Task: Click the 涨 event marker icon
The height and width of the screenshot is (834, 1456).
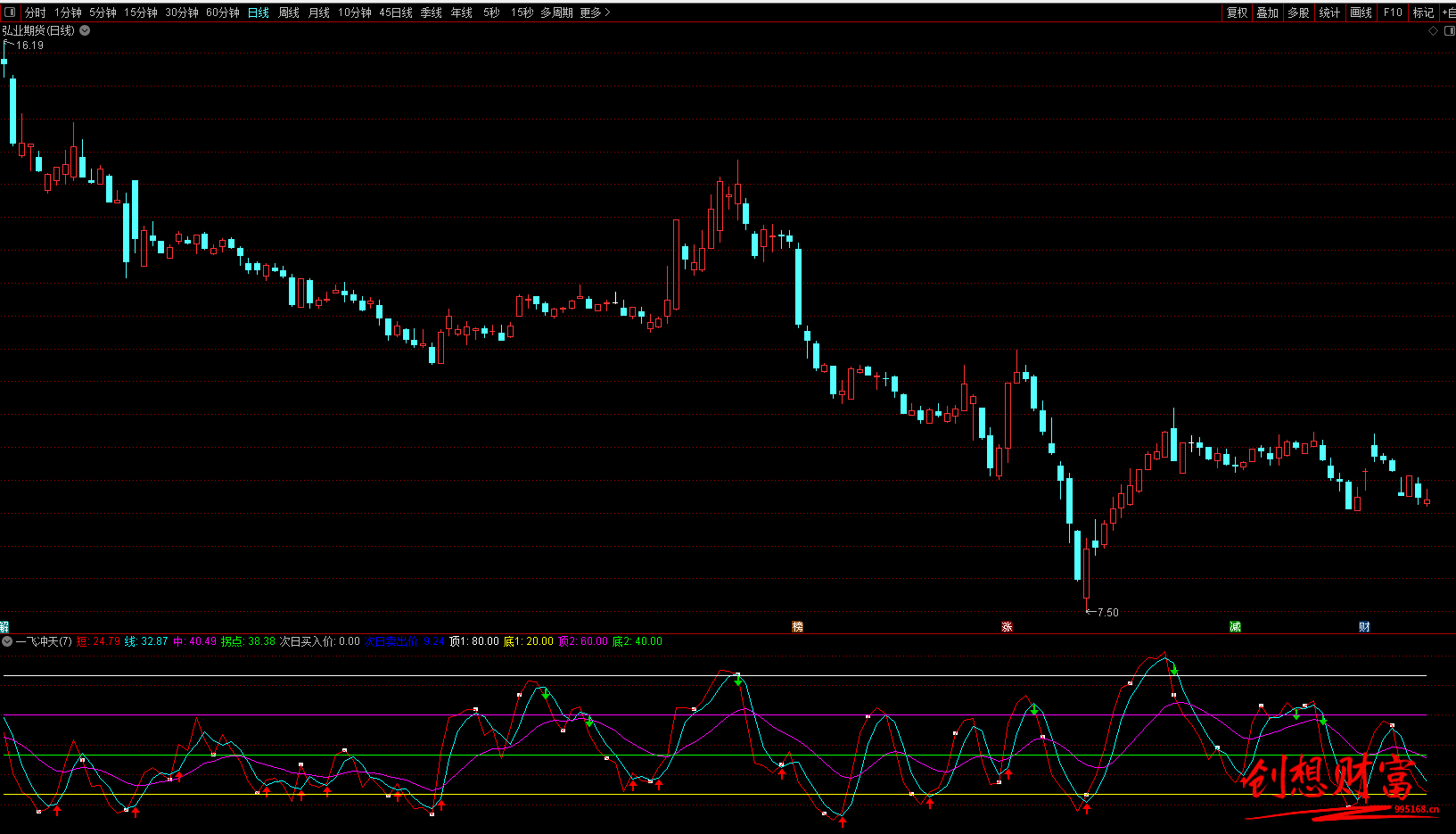Action: pos(1007,627)
